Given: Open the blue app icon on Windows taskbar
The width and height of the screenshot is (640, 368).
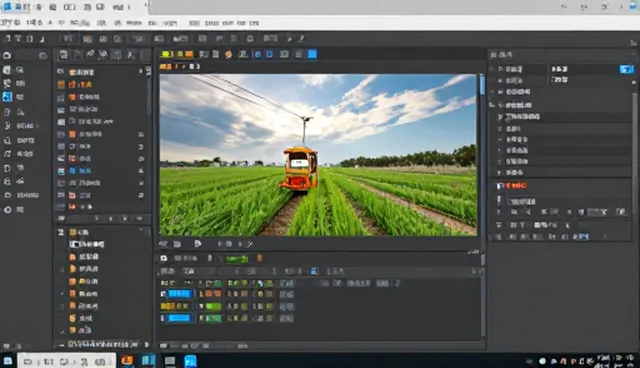Looking at the screenshot, I should (x=190, y=361).
